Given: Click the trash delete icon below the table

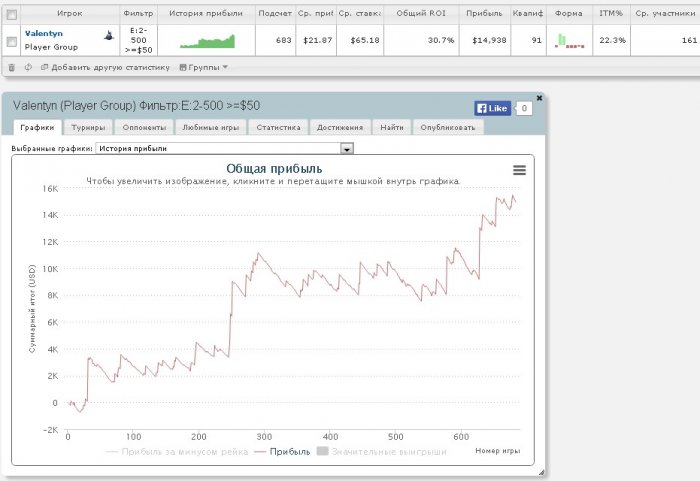Looking at the screenshot, I should point(11,67).
